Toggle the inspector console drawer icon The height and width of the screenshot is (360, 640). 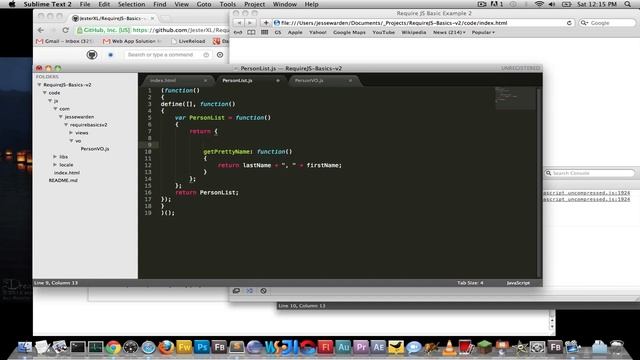[x=249, y=291]
